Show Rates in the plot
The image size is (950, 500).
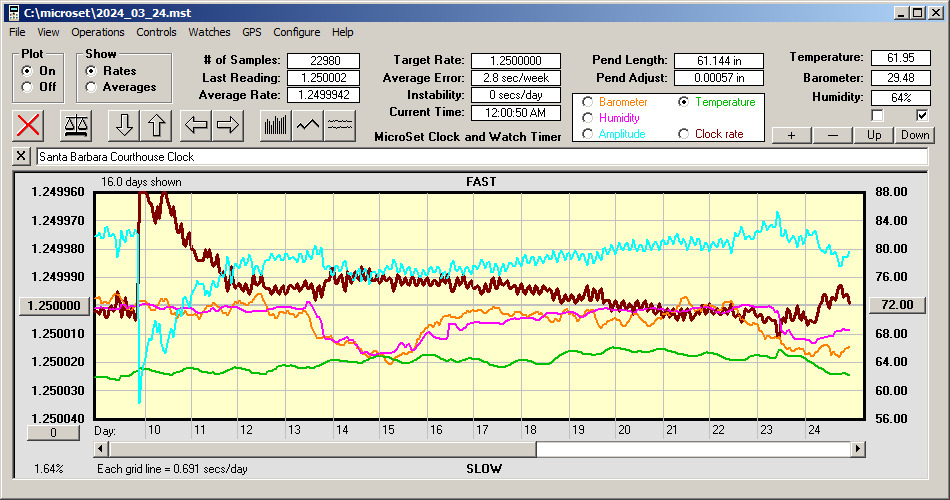pyautogui.click(x=91, y=71)
